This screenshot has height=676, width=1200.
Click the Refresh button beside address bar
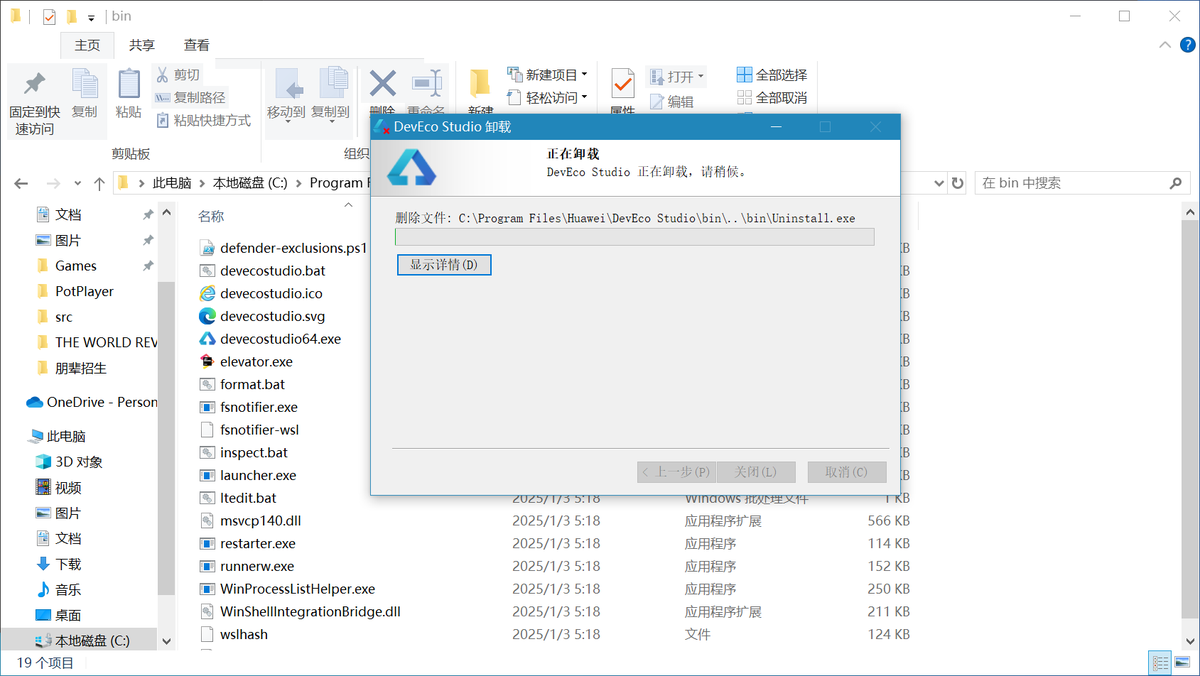[x=958, y=184]
